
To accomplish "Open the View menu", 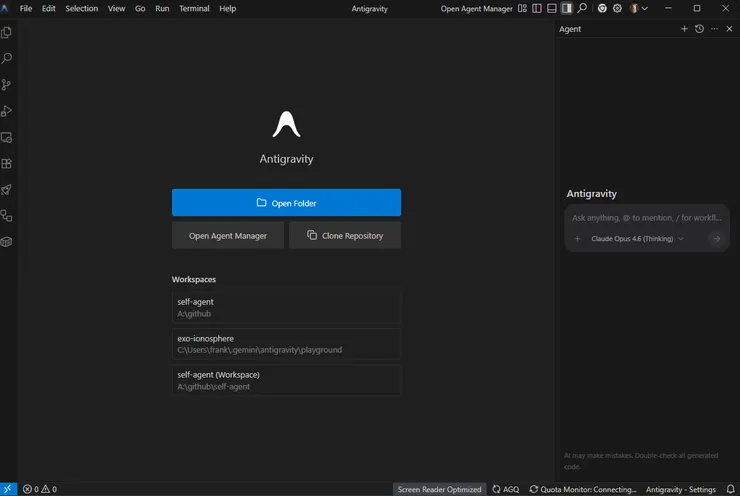I will 116,8.
